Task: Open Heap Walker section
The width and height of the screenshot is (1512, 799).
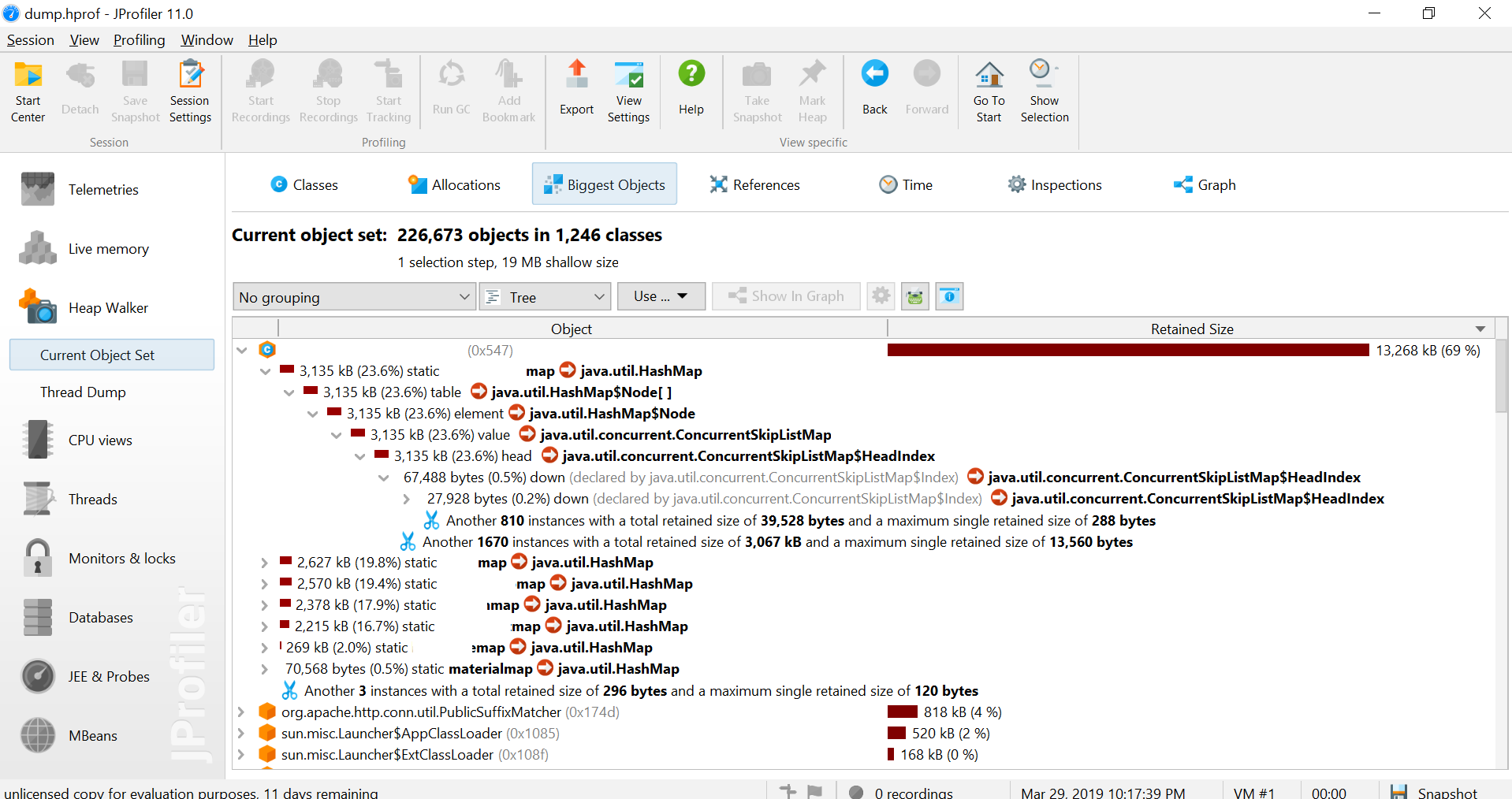Action: [108, 308]
